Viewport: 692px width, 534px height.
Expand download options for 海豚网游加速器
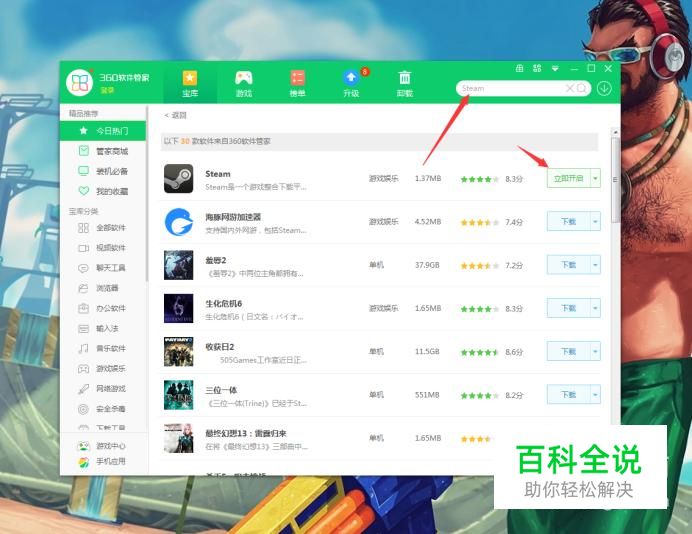tap(595, 222)
